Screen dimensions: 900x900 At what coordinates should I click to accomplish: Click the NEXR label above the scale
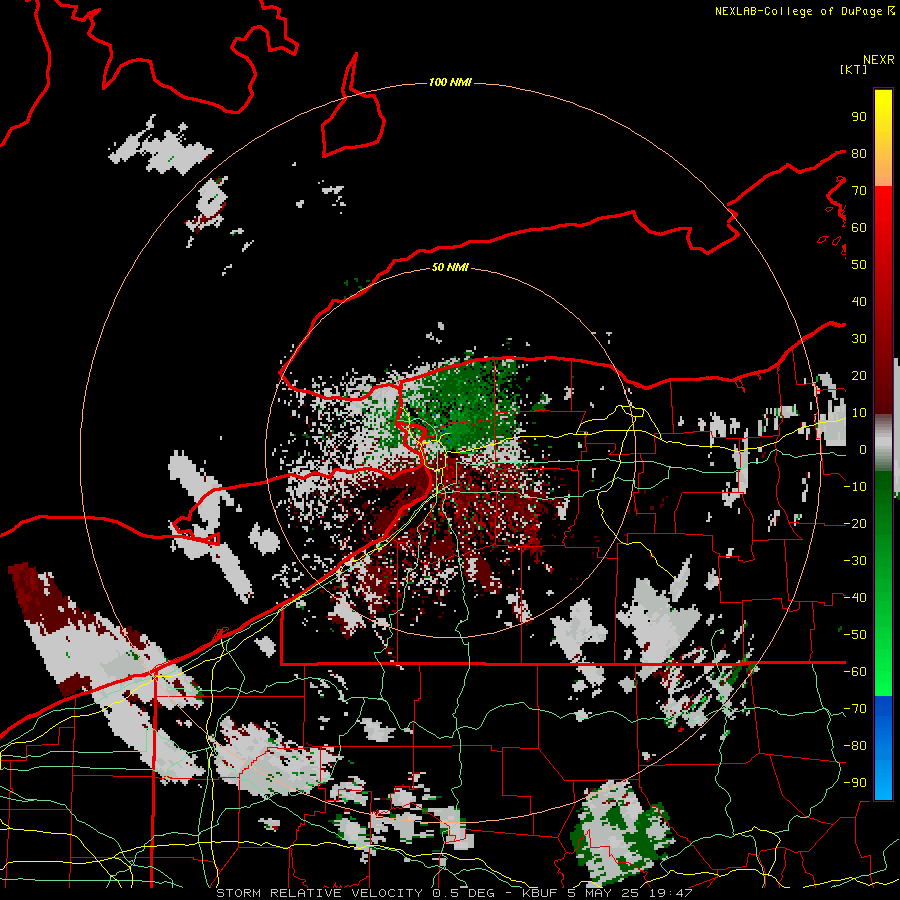click(878, 60)
